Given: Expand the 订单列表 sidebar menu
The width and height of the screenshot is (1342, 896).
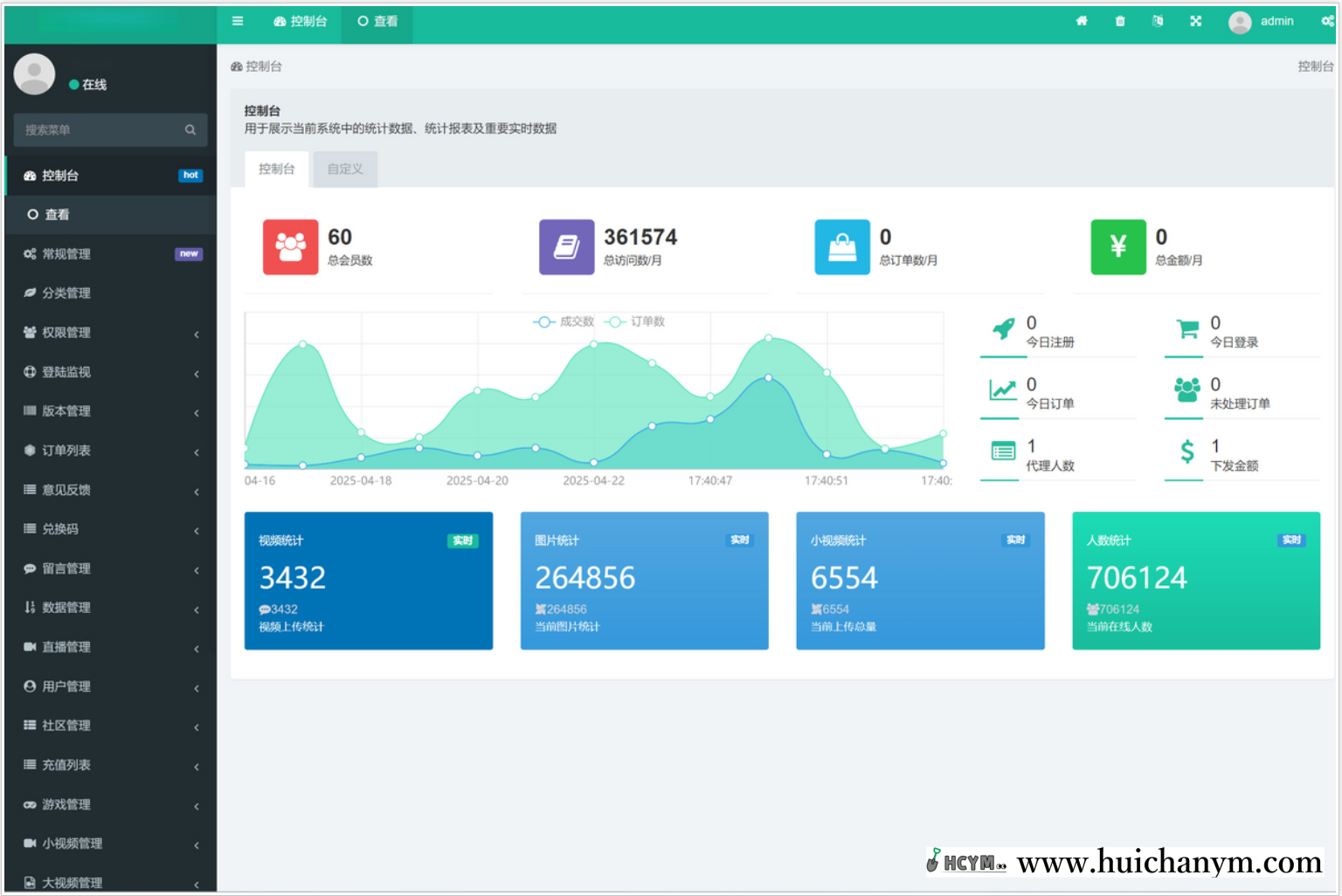Looking at the screenshot, I should [110, 451].
